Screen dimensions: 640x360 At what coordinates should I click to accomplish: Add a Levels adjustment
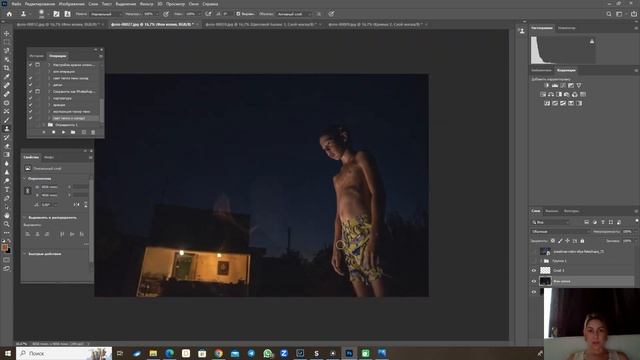pyautogui.click(x=555, y=85)
